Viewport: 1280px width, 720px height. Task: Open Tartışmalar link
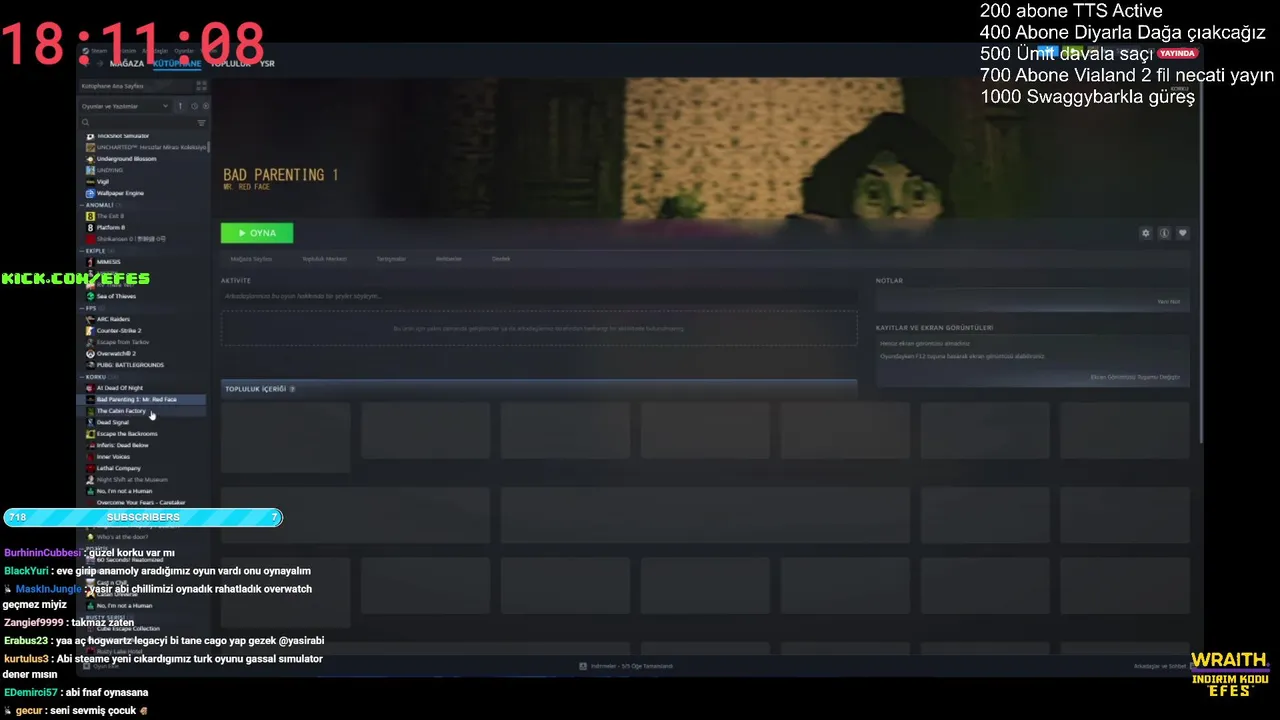[391, 259]
